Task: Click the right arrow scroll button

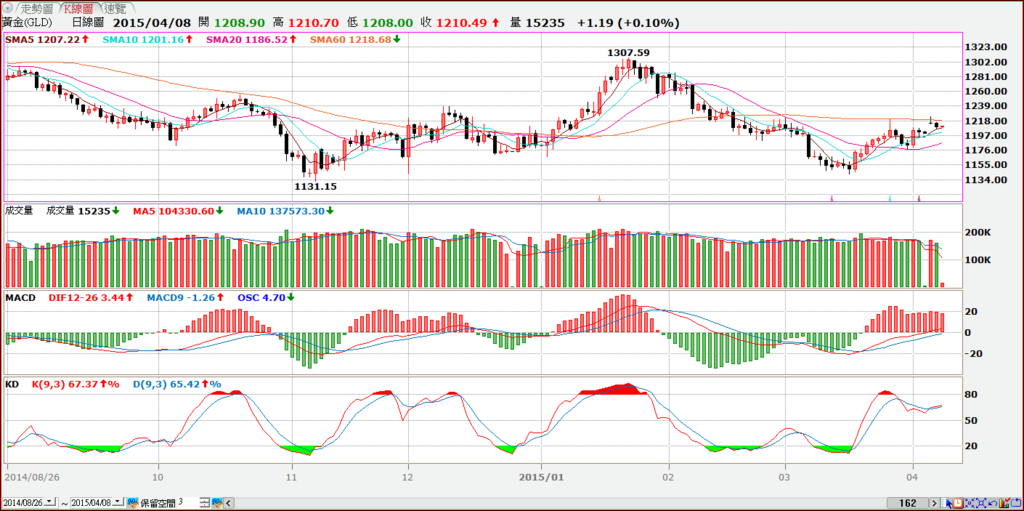Action: pos(935,503)
